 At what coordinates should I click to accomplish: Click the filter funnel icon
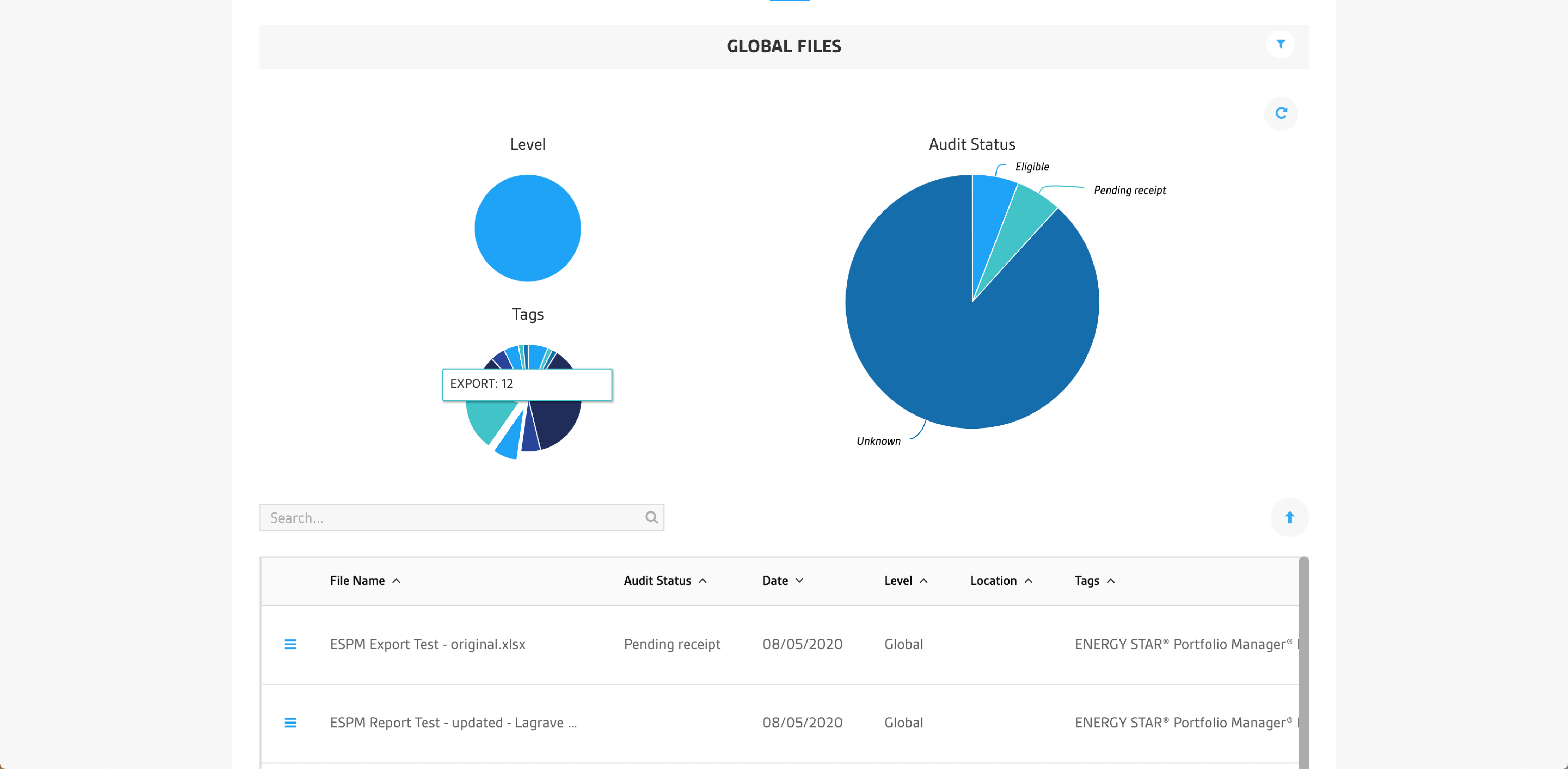pyautogui.click(x=1280, y=44)
